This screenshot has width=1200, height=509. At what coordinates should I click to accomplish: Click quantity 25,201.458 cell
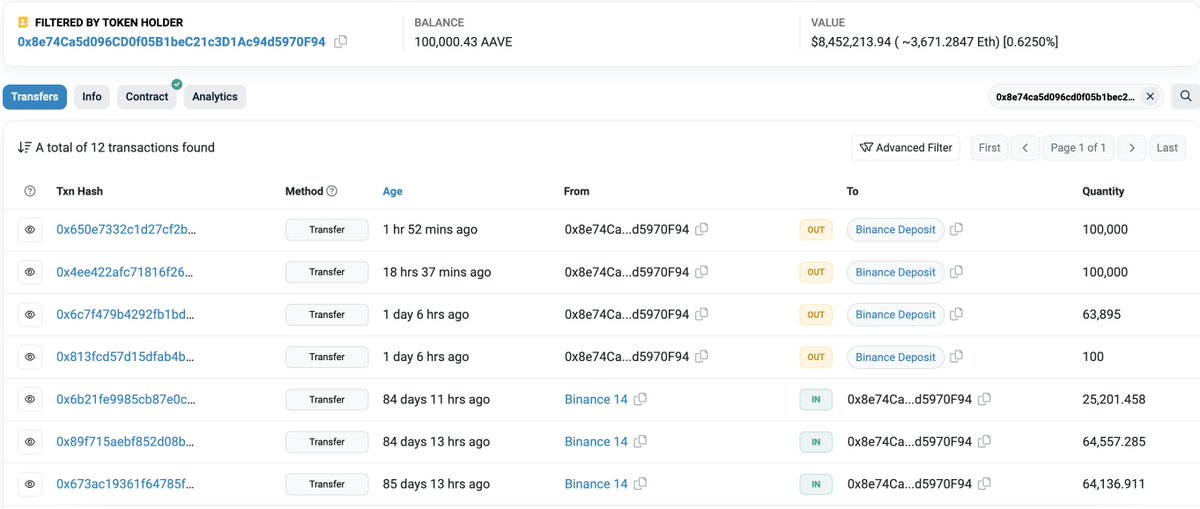coord(1114,399)
